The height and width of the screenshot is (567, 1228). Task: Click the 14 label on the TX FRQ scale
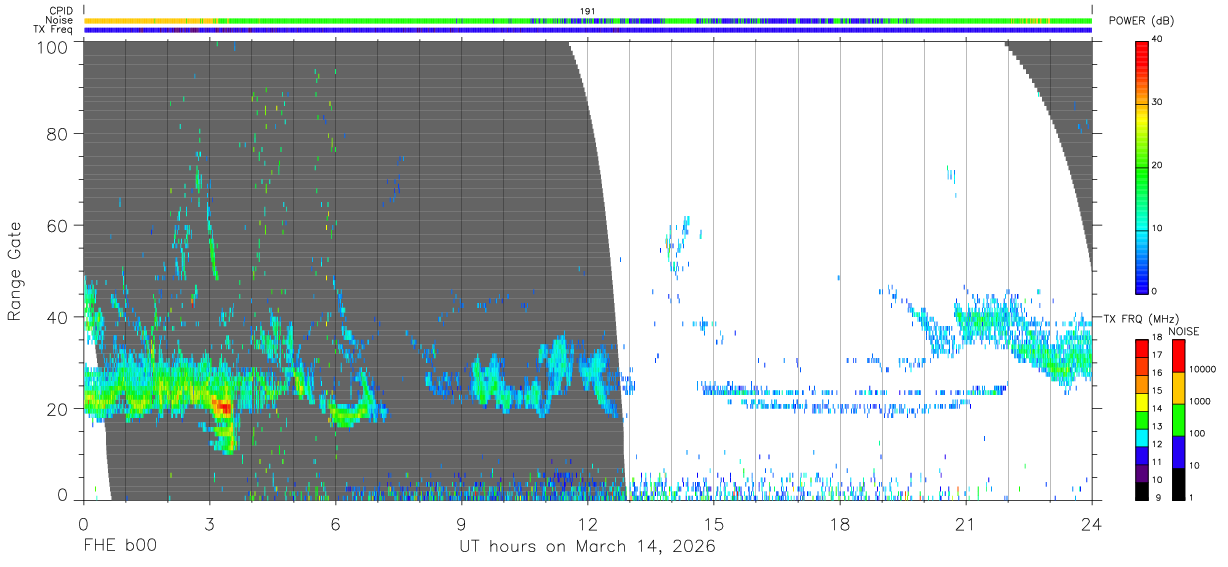(1157, 410)
